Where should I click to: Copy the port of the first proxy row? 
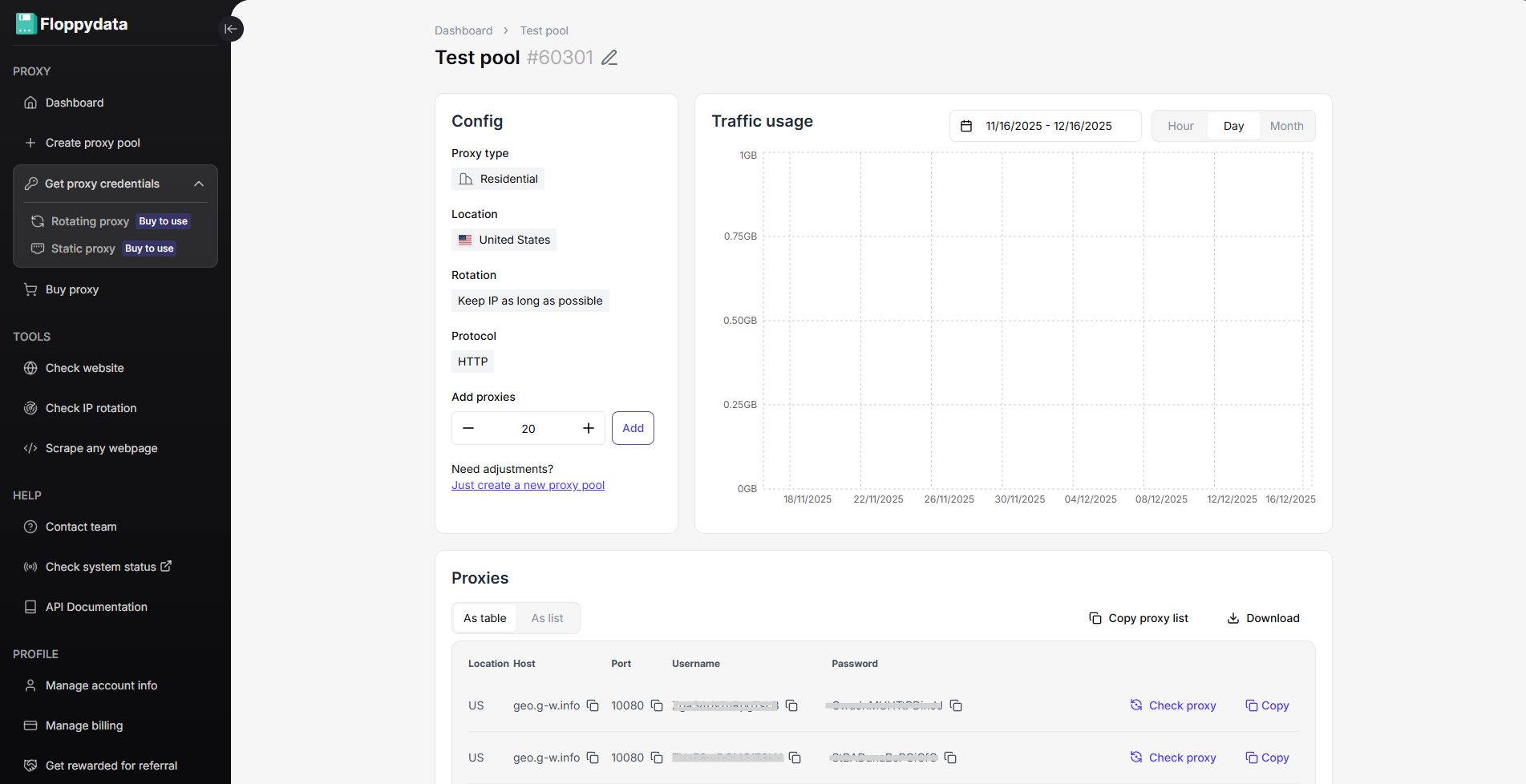point(657,705)
